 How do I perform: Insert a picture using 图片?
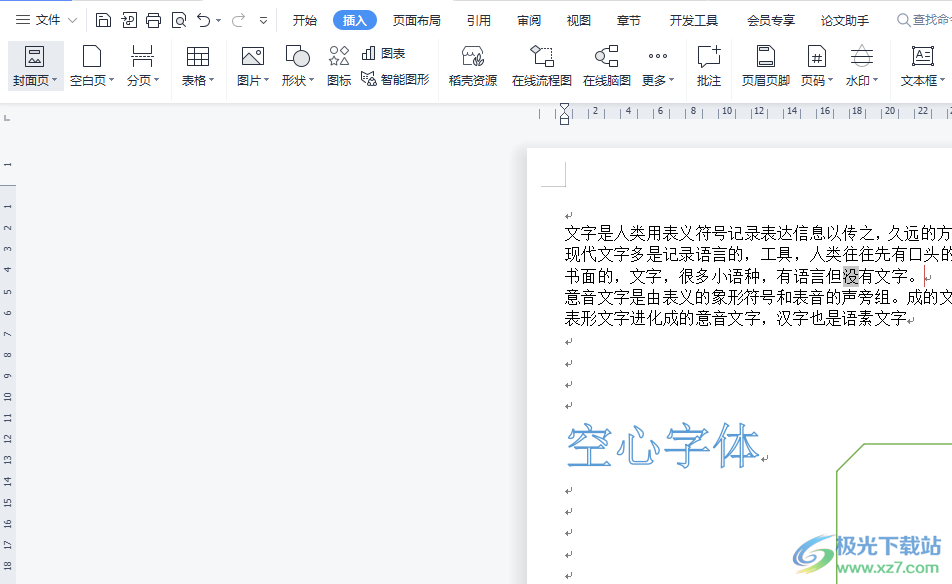point(253,66)
